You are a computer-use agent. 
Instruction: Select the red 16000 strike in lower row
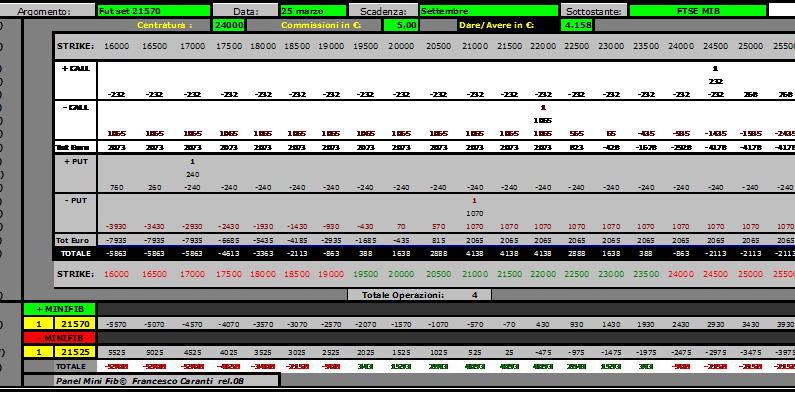tap(117, 274)
